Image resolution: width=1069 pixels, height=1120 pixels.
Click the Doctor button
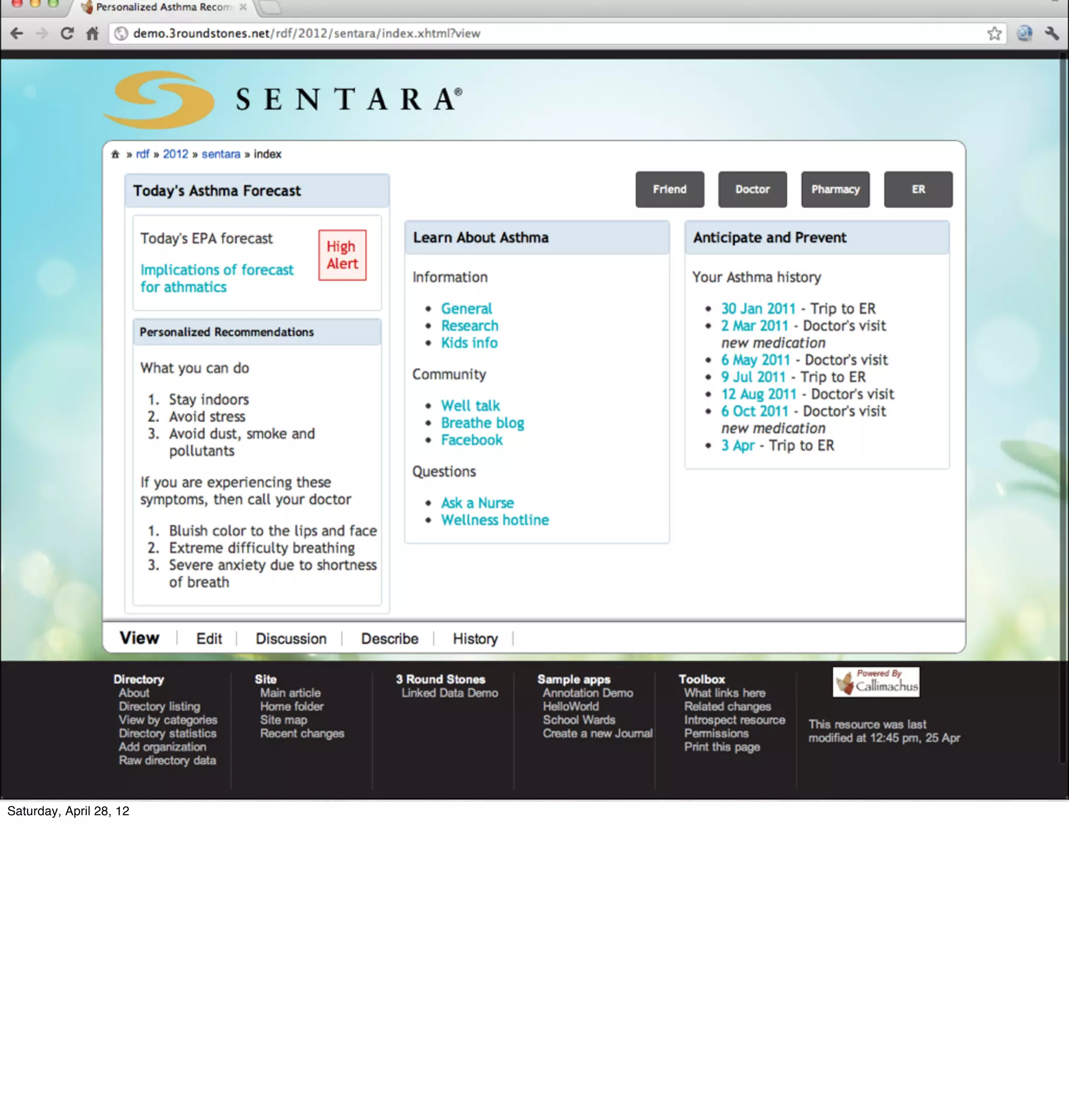(x=752, y=189)
